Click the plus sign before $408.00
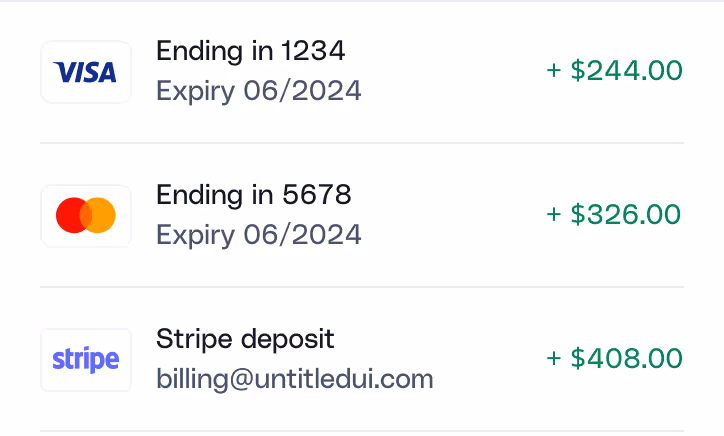 554,358
